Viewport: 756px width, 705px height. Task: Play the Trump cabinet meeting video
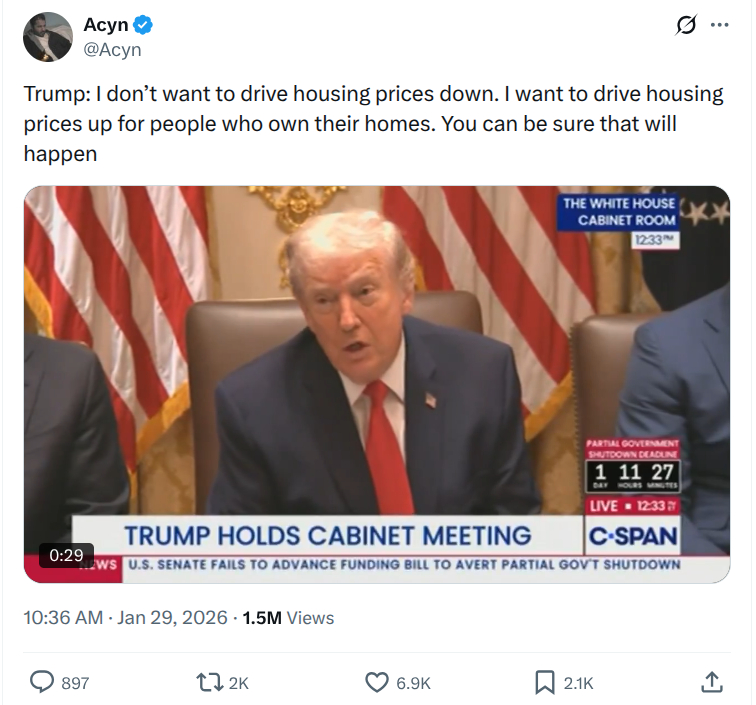(378, 383)
